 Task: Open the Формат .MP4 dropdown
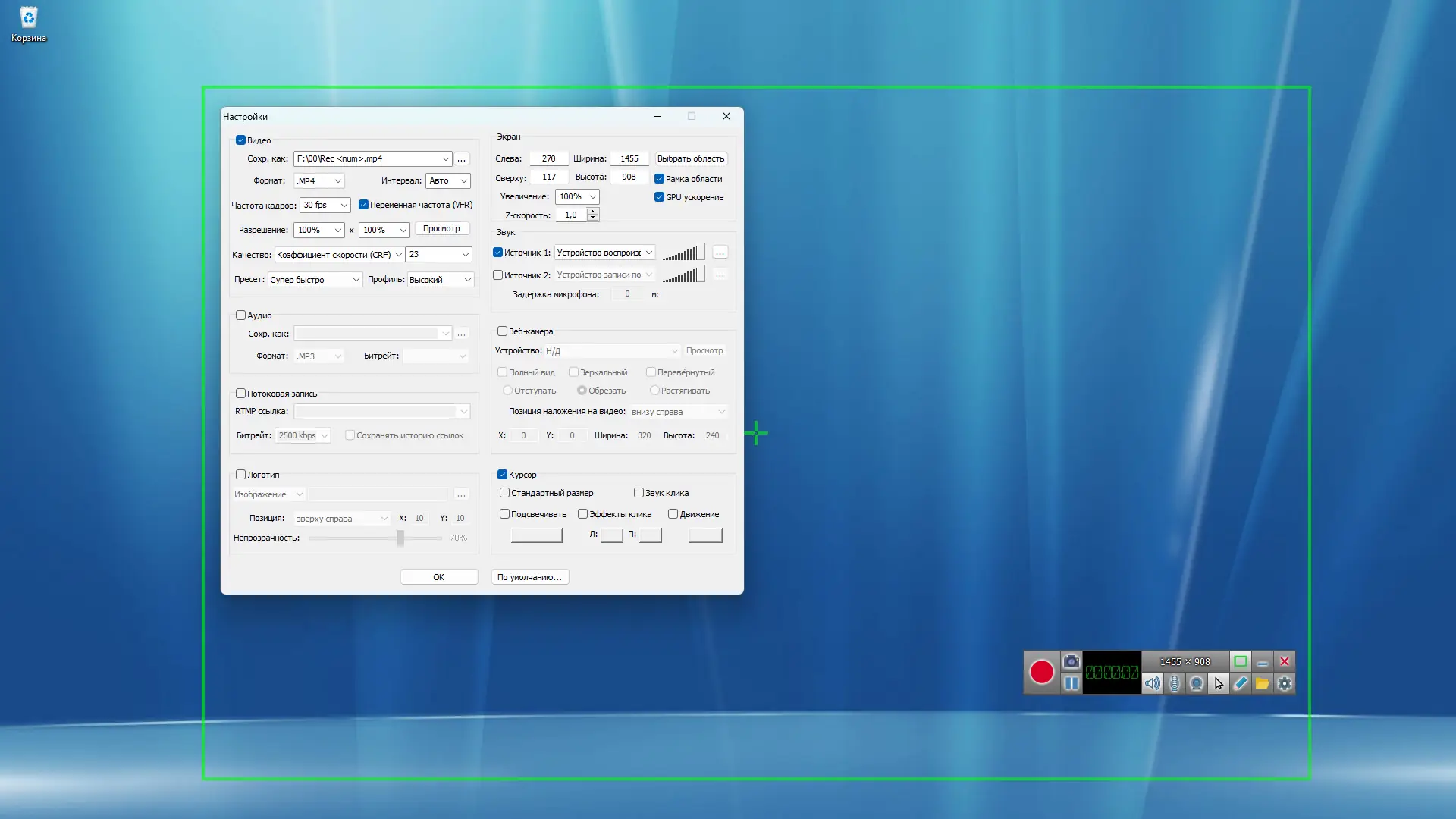tap(318, 180)
